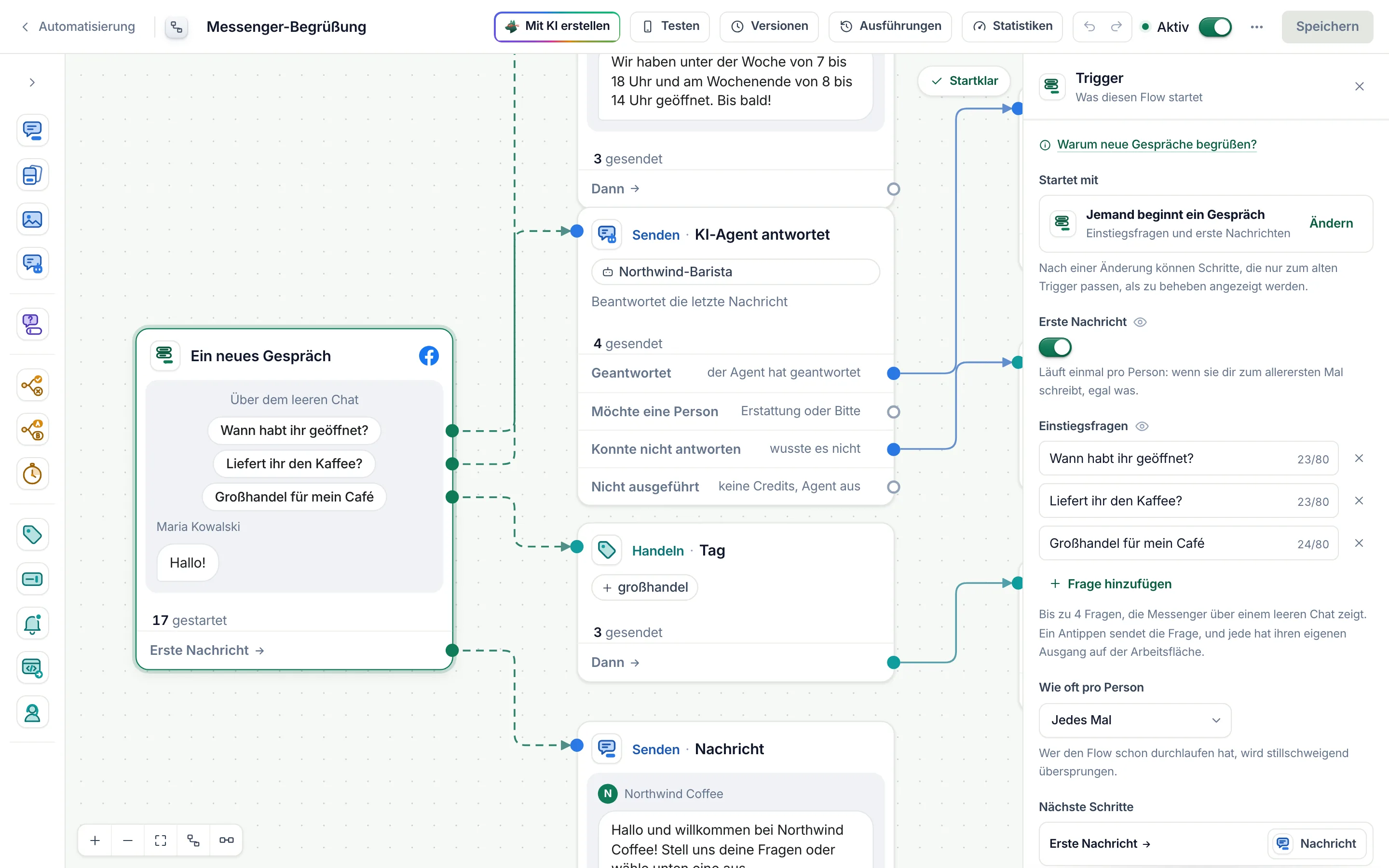The width and height of the screenshot is (1389, 868).
Task: Click Ändern to change the trigger
Action: point(1331,223)
